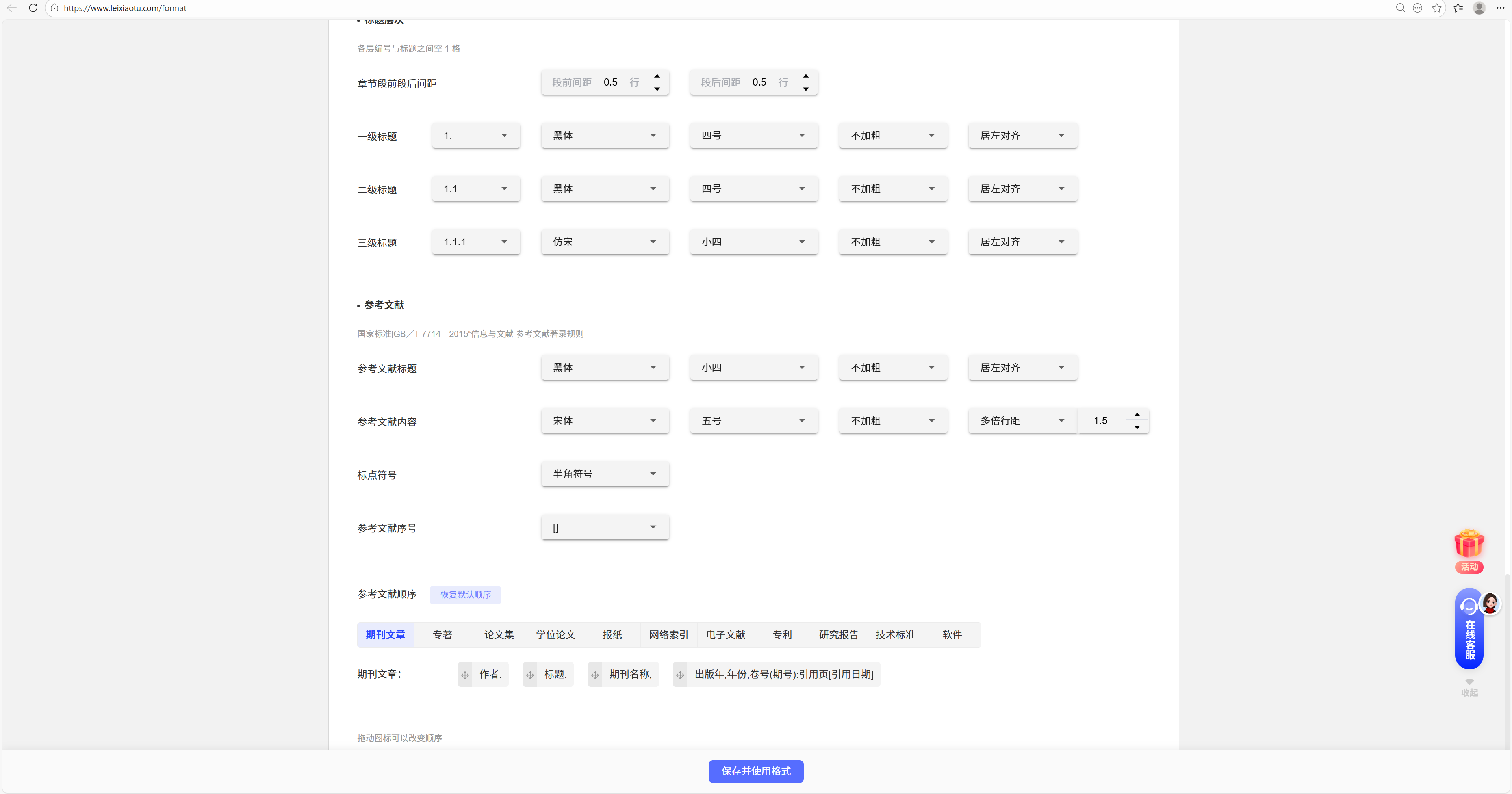Click the drag handle icon beside 作者.
The width and height of the screenshot is (1512, 794).
(465, 675)
